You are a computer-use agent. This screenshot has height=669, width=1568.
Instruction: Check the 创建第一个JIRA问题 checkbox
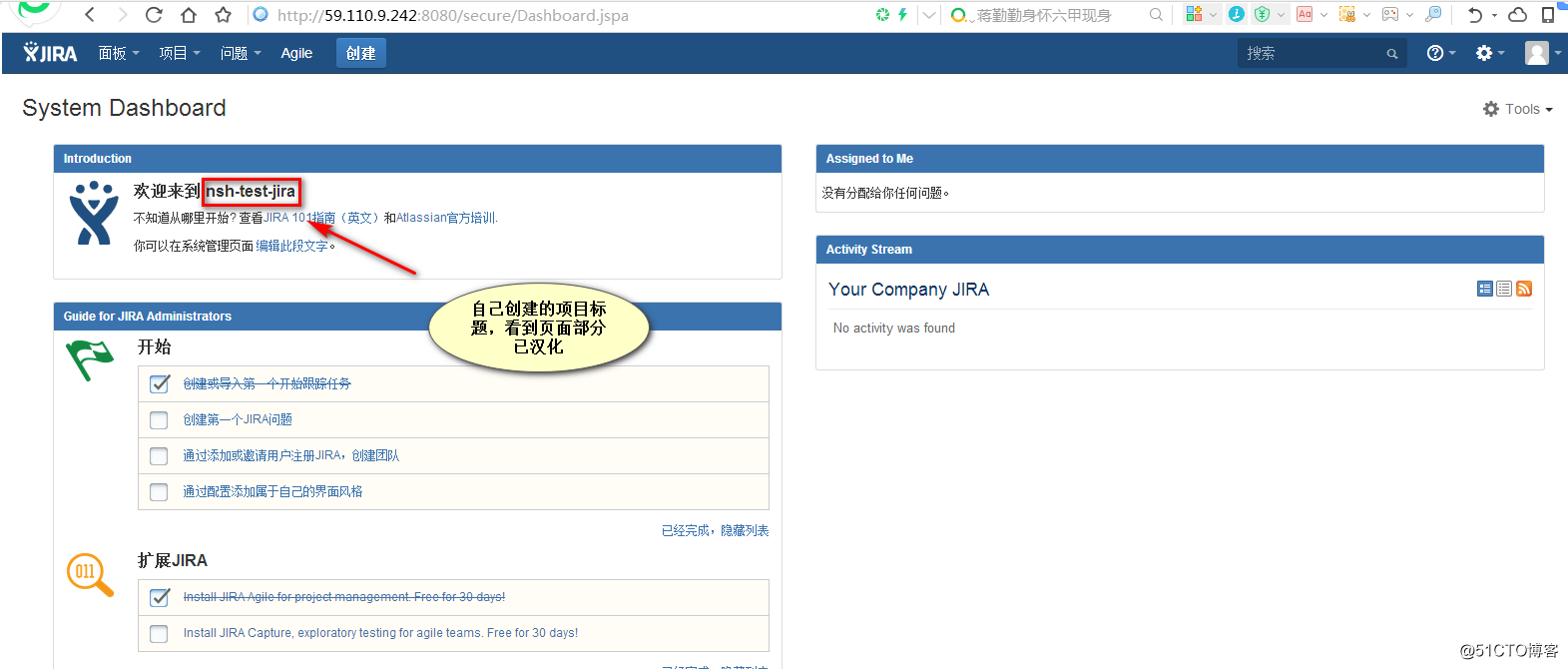(x=159, y=420)
